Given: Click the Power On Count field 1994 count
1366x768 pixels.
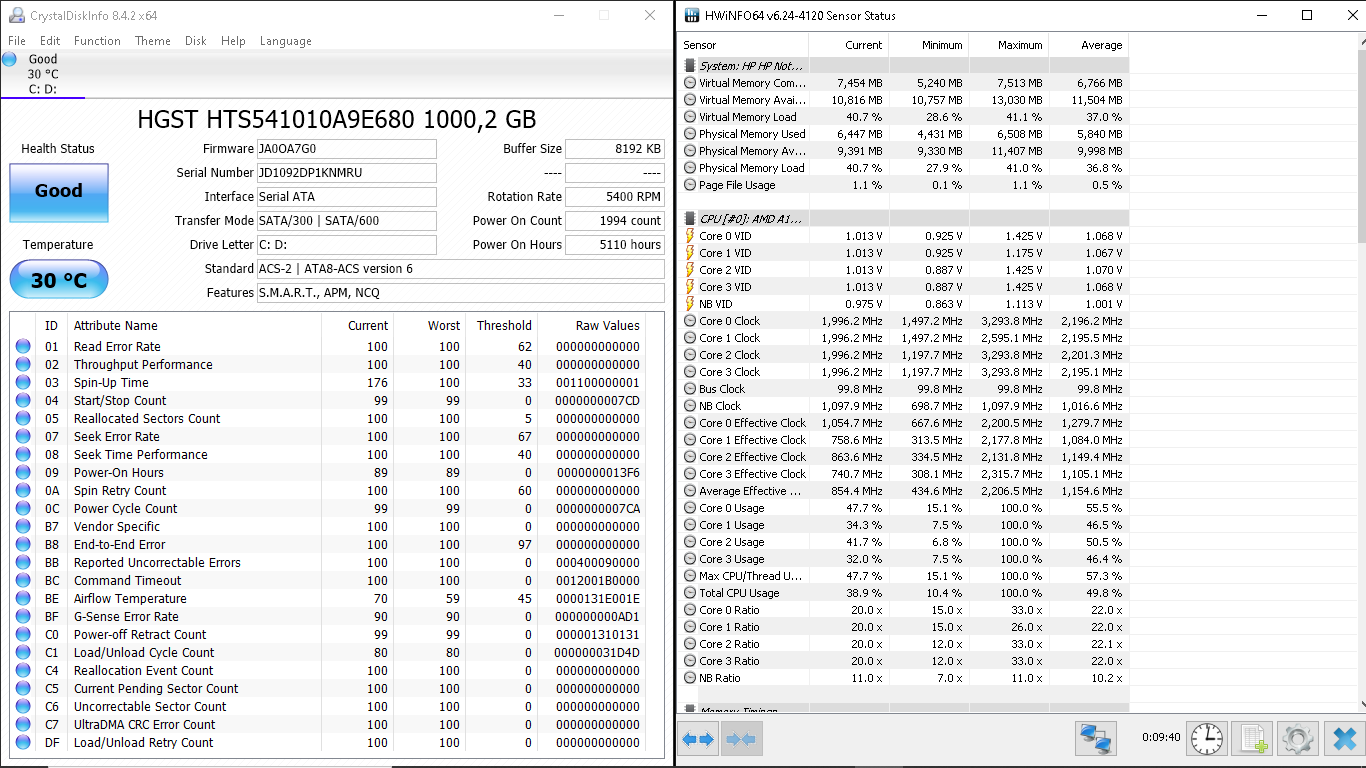Looking at the screenshot, I should coord(615,221).
